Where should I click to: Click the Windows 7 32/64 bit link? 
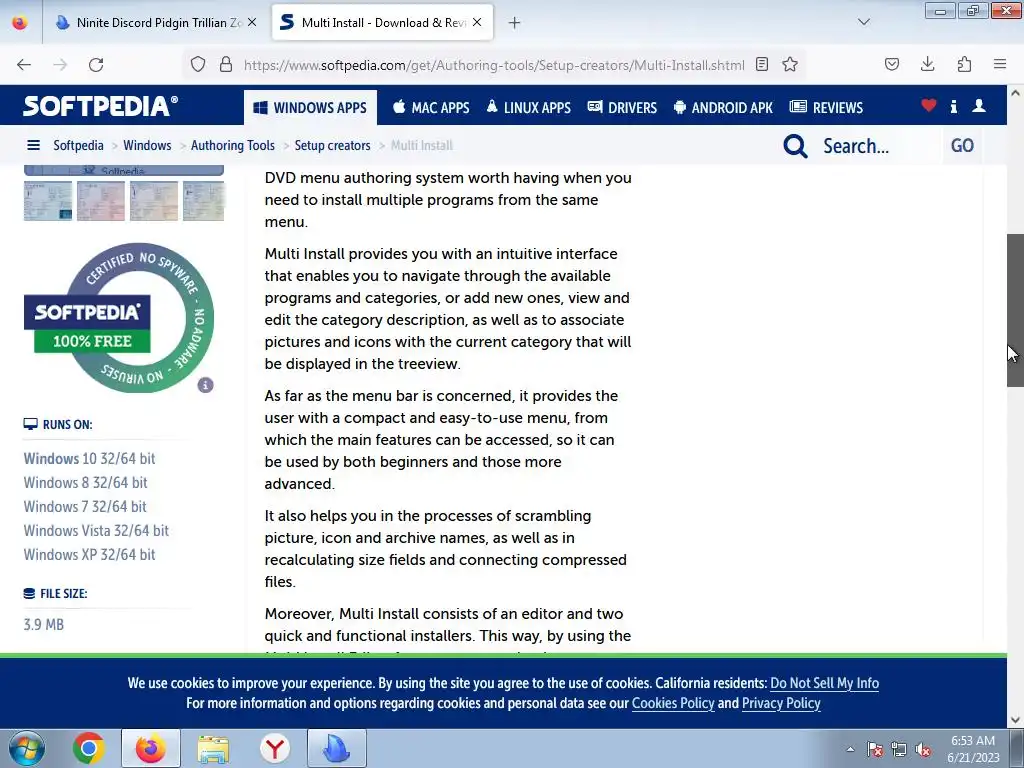(85, 506)
